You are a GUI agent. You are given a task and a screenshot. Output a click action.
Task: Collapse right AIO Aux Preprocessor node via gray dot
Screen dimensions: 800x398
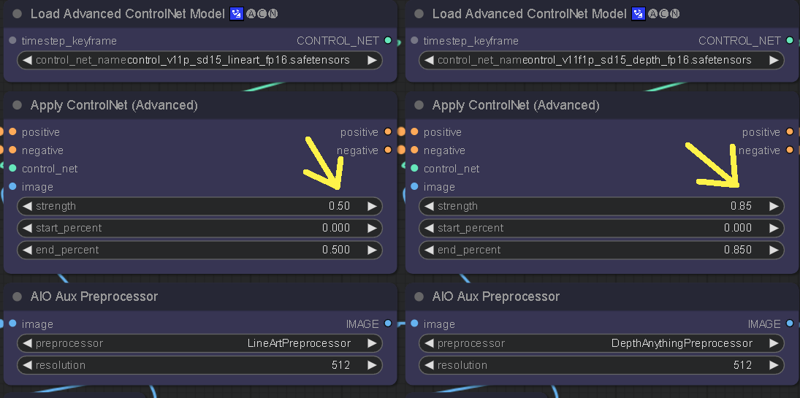419,296
